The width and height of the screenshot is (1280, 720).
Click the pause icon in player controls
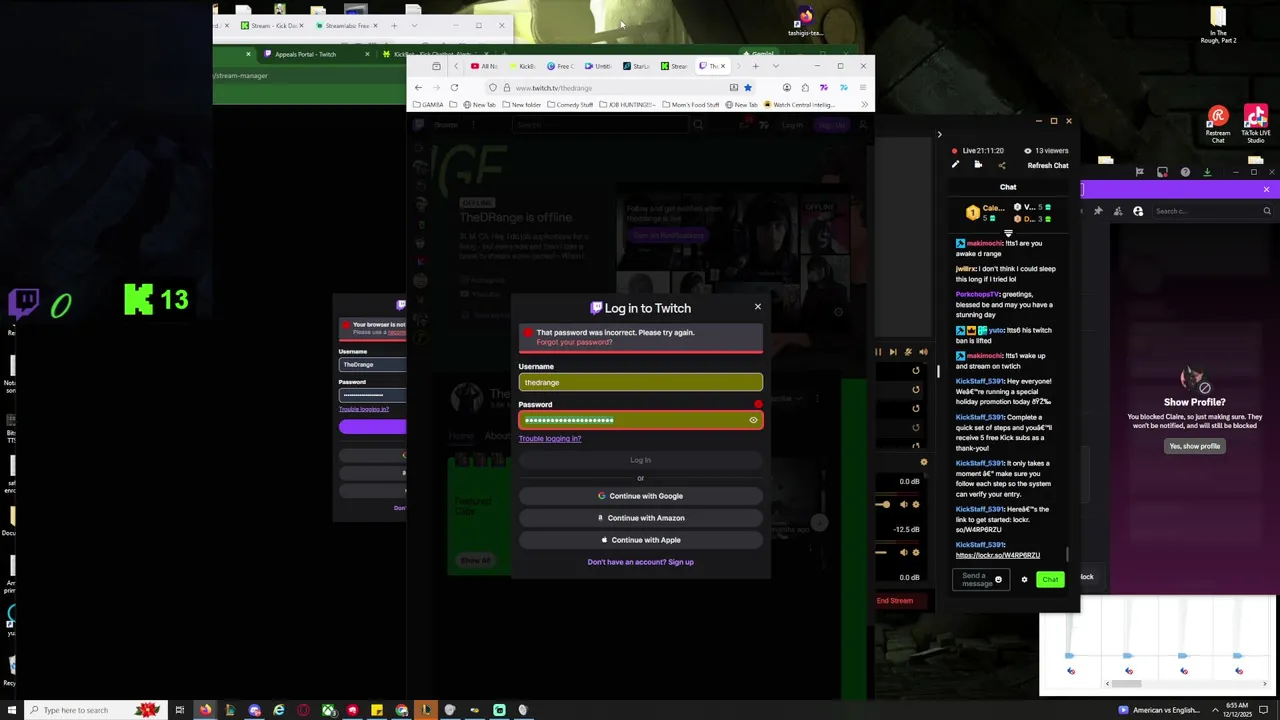coord(878,352)
